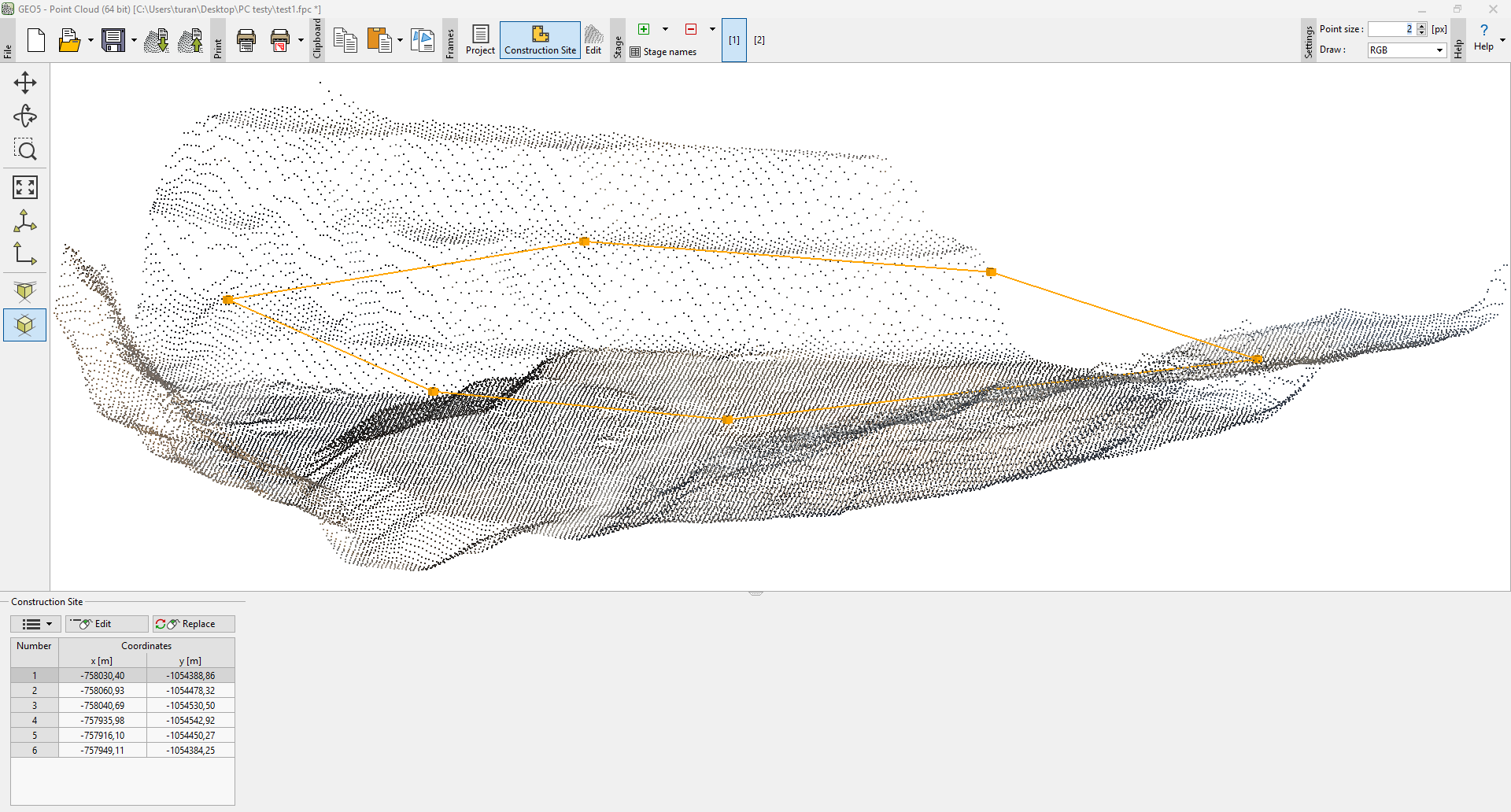Click the import point cloud icon
The height and width of the screenshot is (812, 1511).
[x=157, y=40]
